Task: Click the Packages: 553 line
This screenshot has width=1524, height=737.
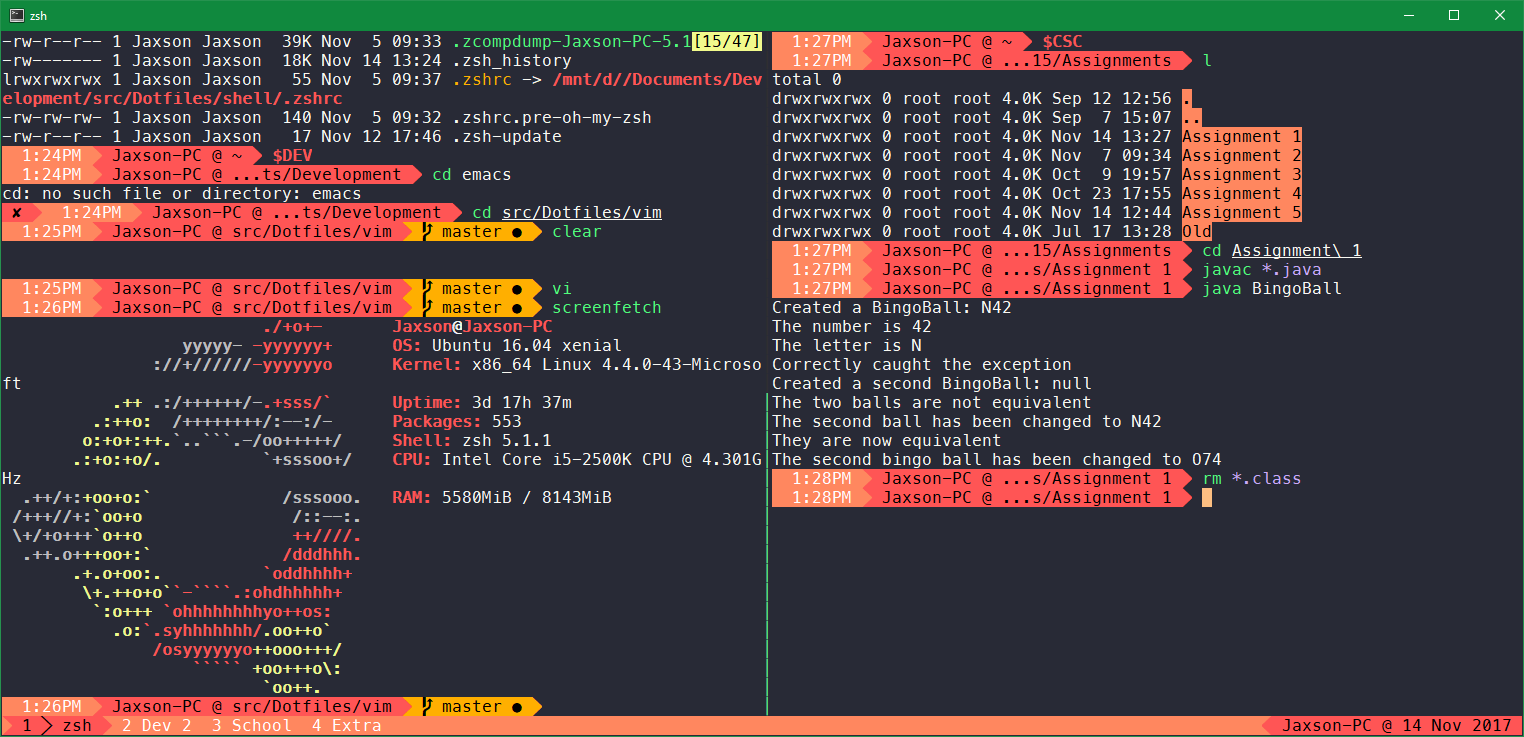Action: [x=456, y=422]
